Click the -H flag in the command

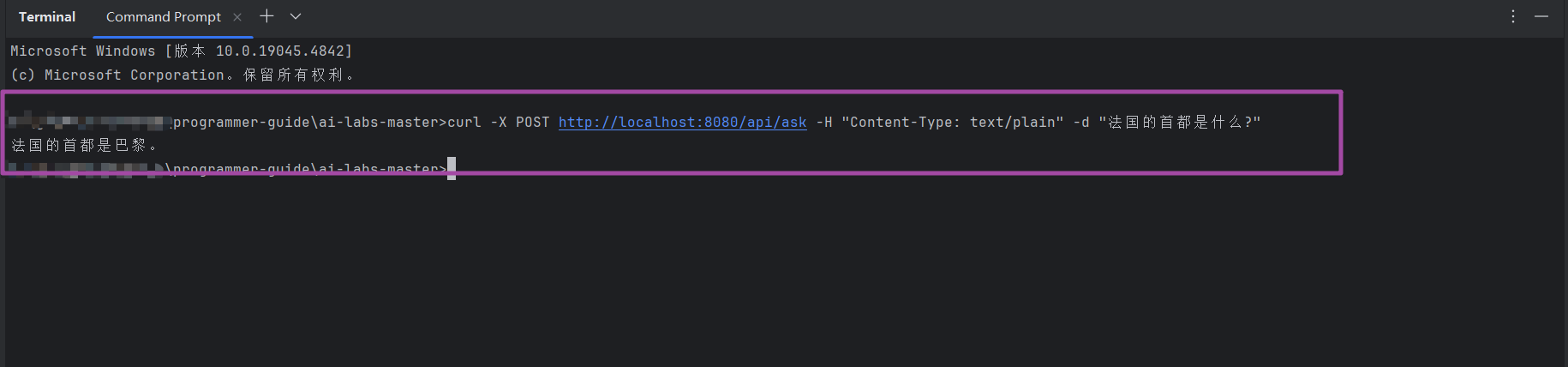coord(823,123)
